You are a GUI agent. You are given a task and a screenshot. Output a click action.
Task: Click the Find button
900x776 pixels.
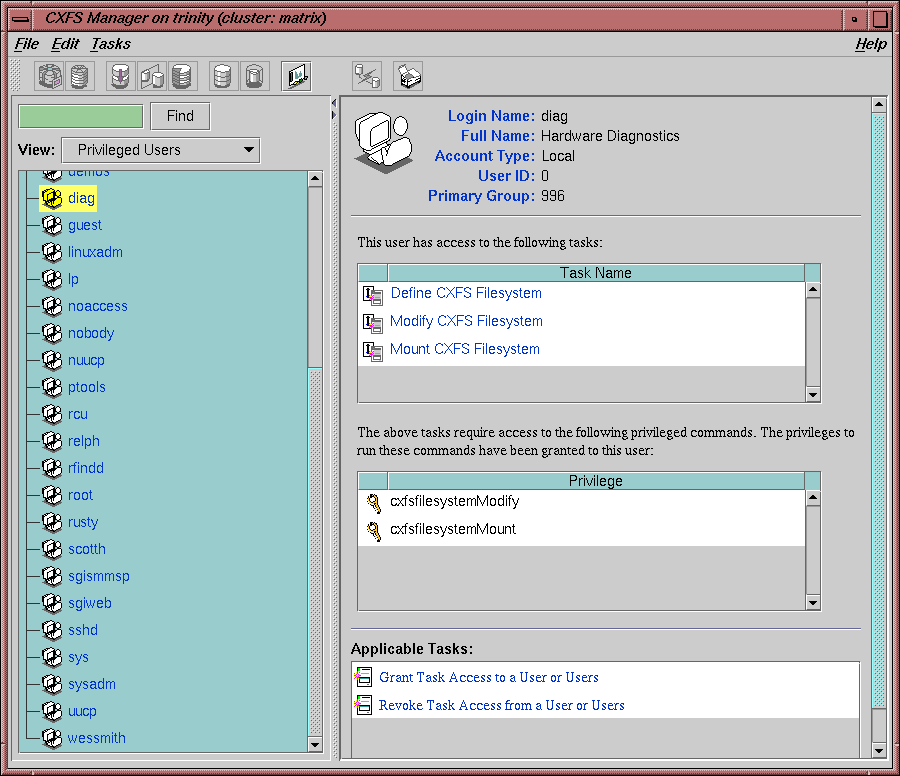click(180, 116)
